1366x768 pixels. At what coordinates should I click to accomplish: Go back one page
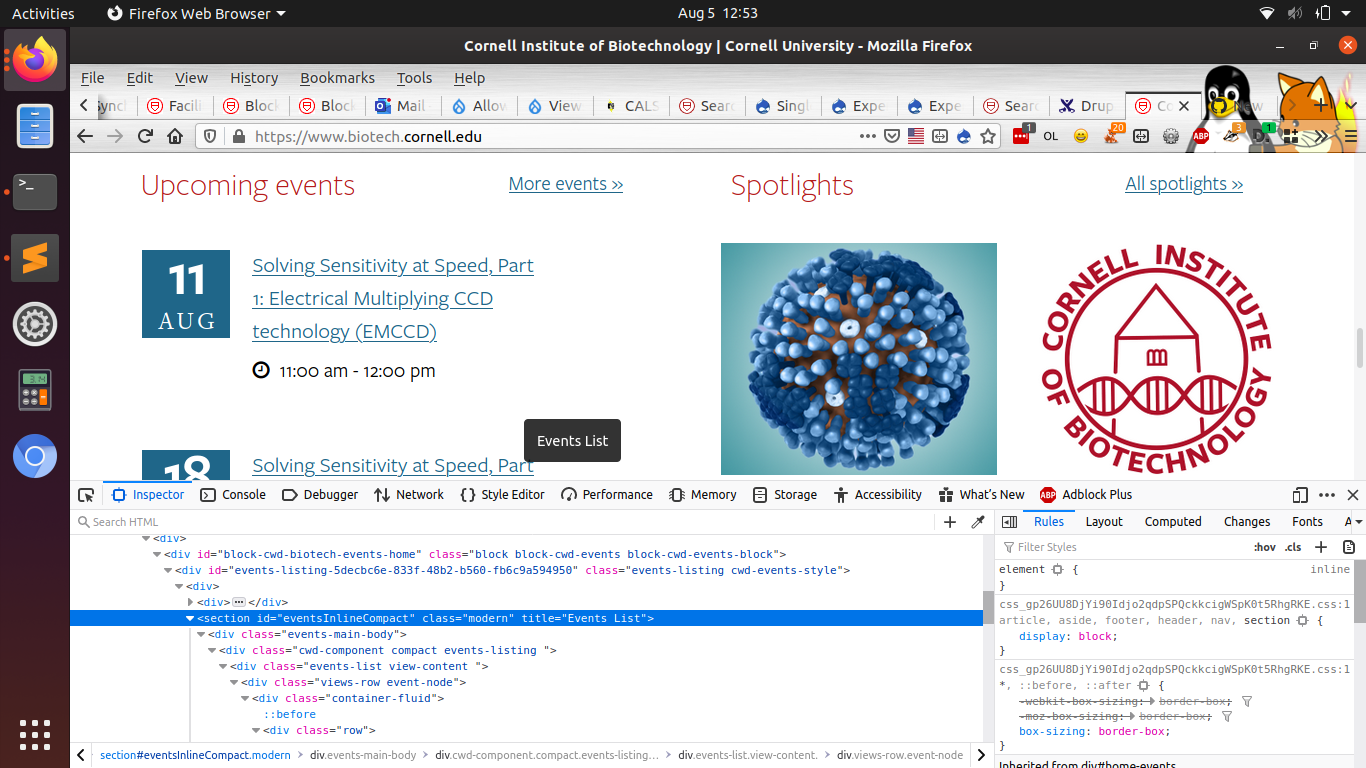[85, 136]
